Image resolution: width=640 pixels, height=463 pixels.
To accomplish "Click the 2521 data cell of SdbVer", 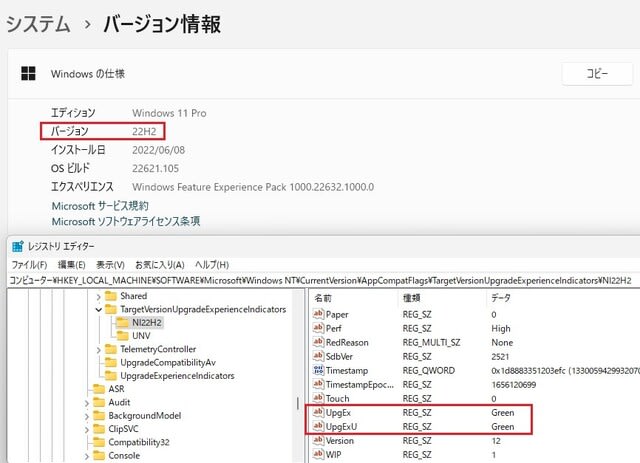I will 500,356.
